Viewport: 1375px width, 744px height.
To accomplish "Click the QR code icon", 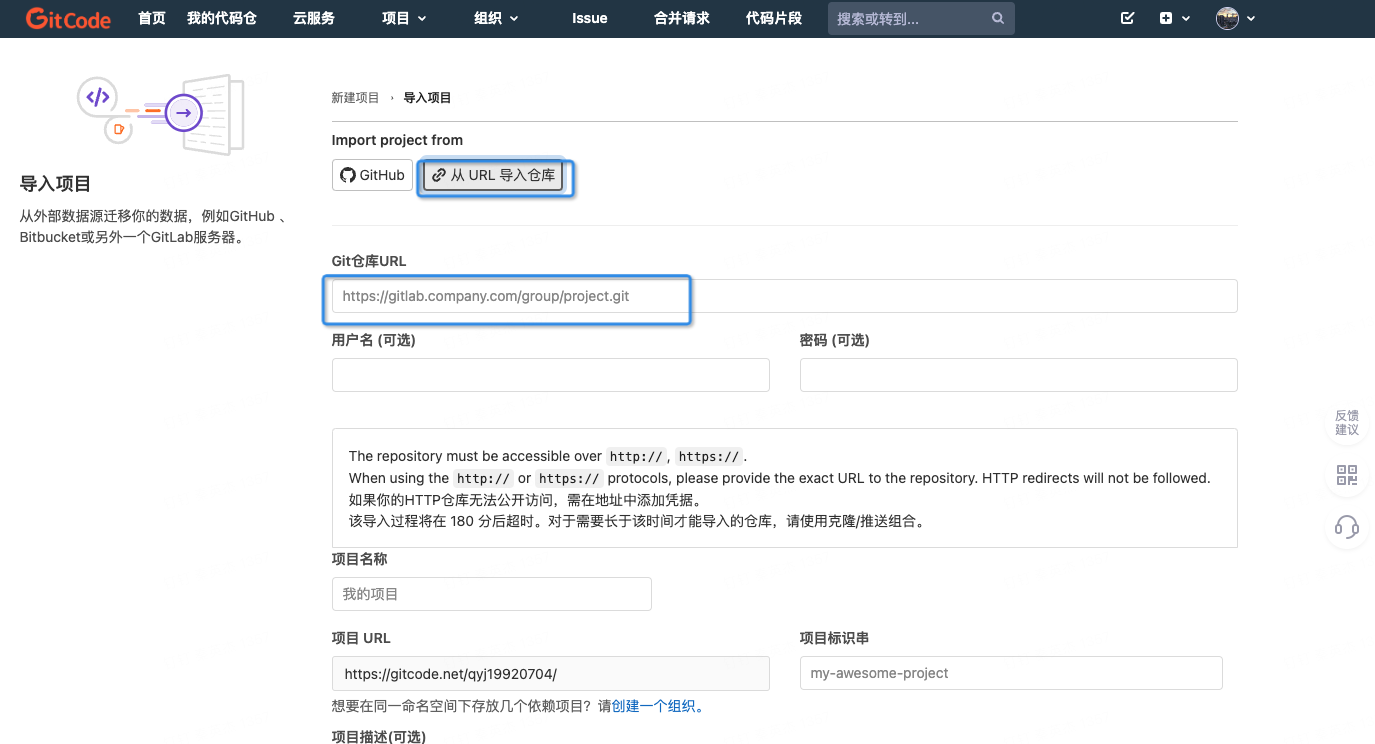I will pos(1346,476).
